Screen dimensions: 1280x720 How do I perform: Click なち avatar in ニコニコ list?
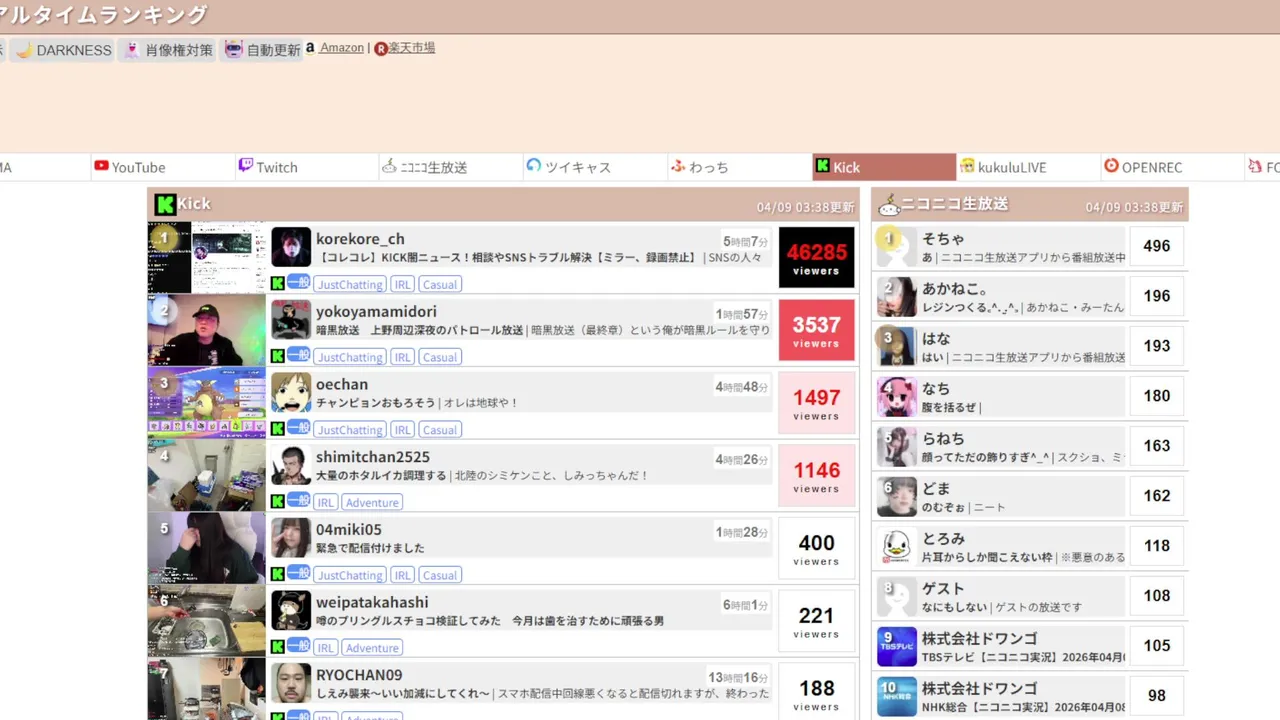pyautogui.click(x=897, y=397)
